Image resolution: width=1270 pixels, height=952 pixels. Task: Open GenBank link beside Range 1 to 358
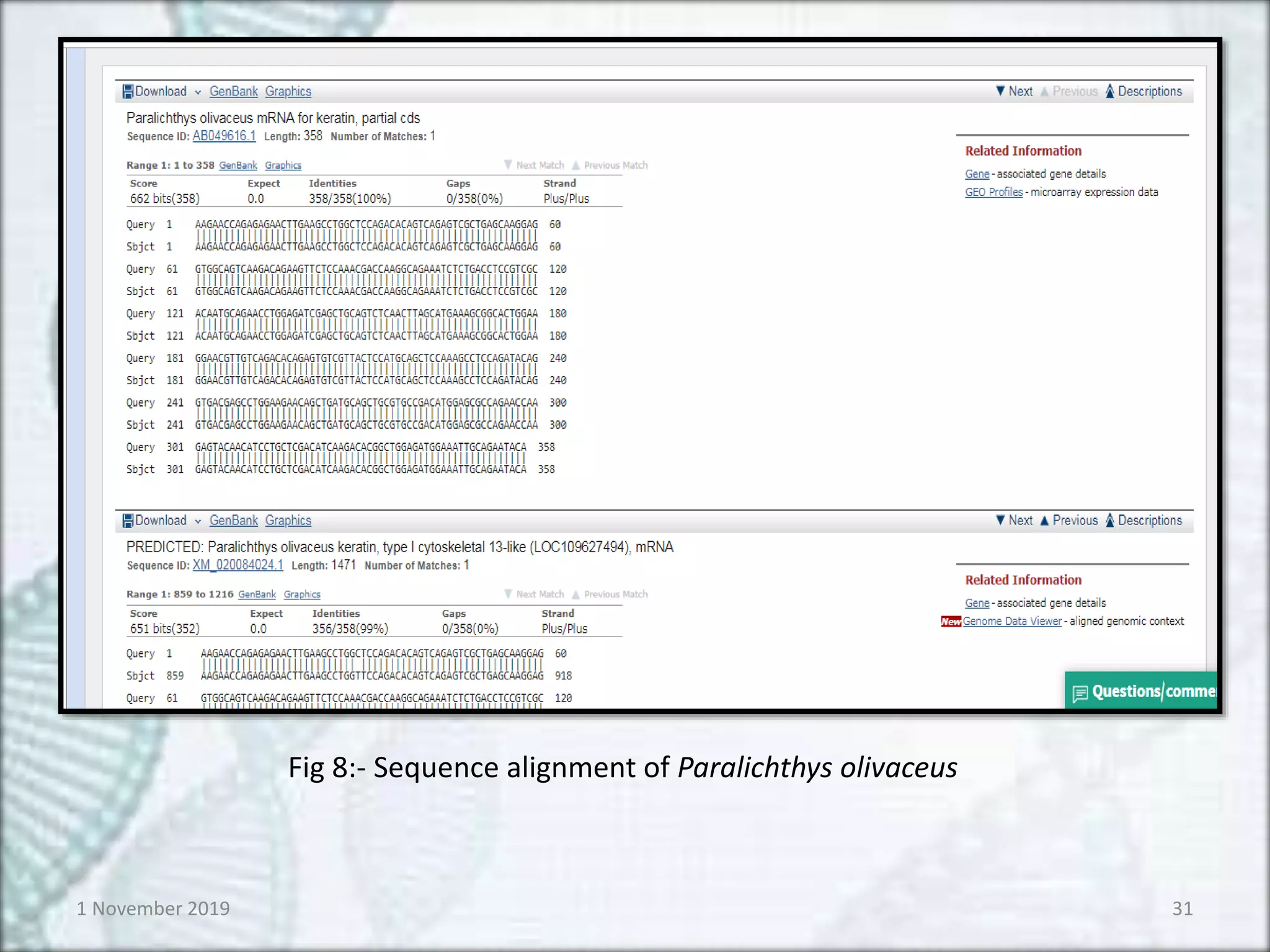coord(238,165)
